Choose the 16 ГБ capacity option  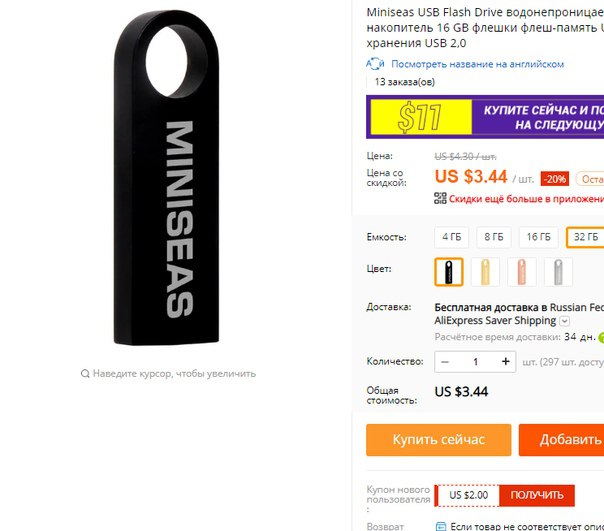tap(539, 237)
